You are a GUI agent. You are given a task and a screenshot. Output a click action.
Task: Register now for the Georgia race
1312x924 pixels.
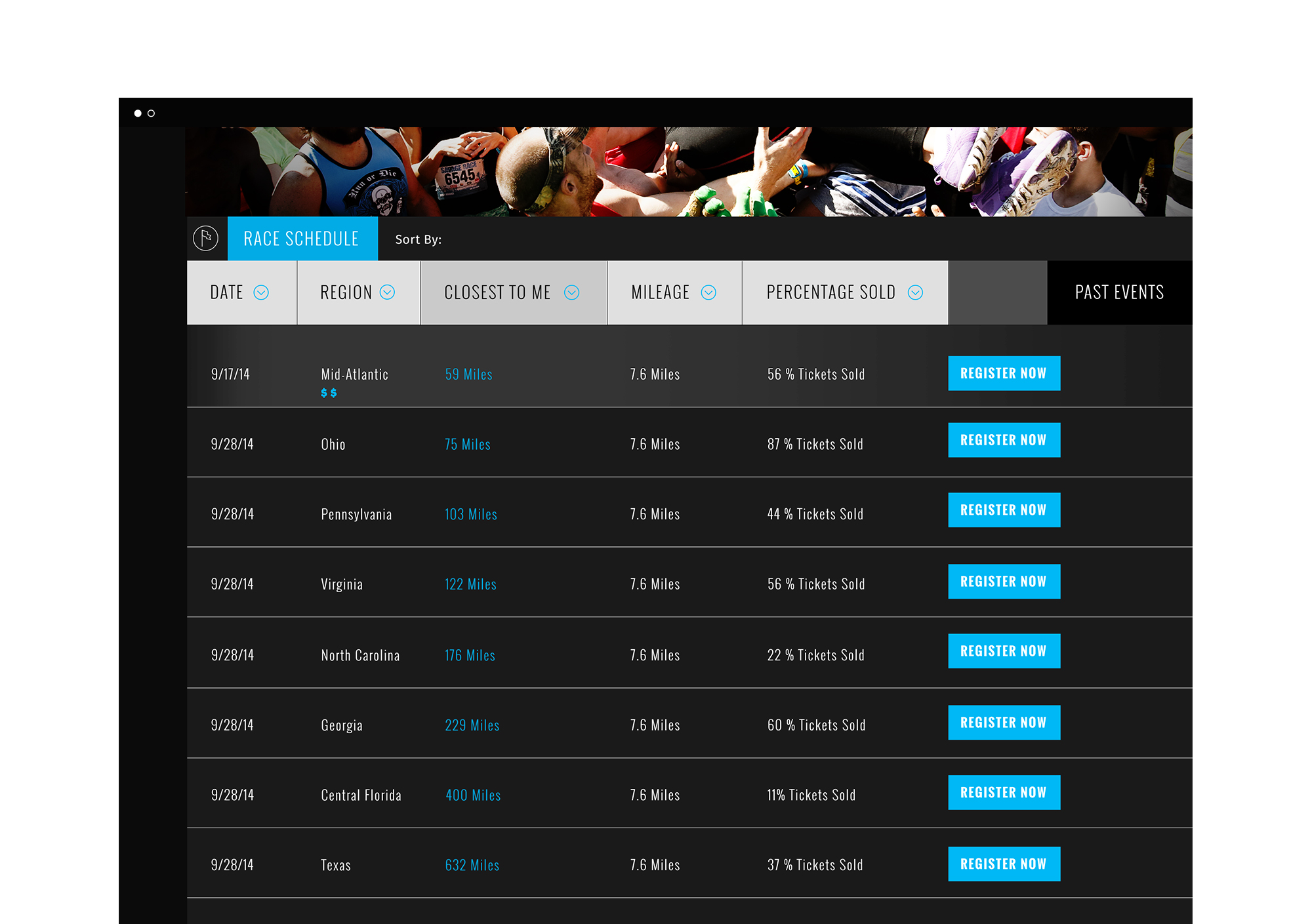tap(1004, 722)
